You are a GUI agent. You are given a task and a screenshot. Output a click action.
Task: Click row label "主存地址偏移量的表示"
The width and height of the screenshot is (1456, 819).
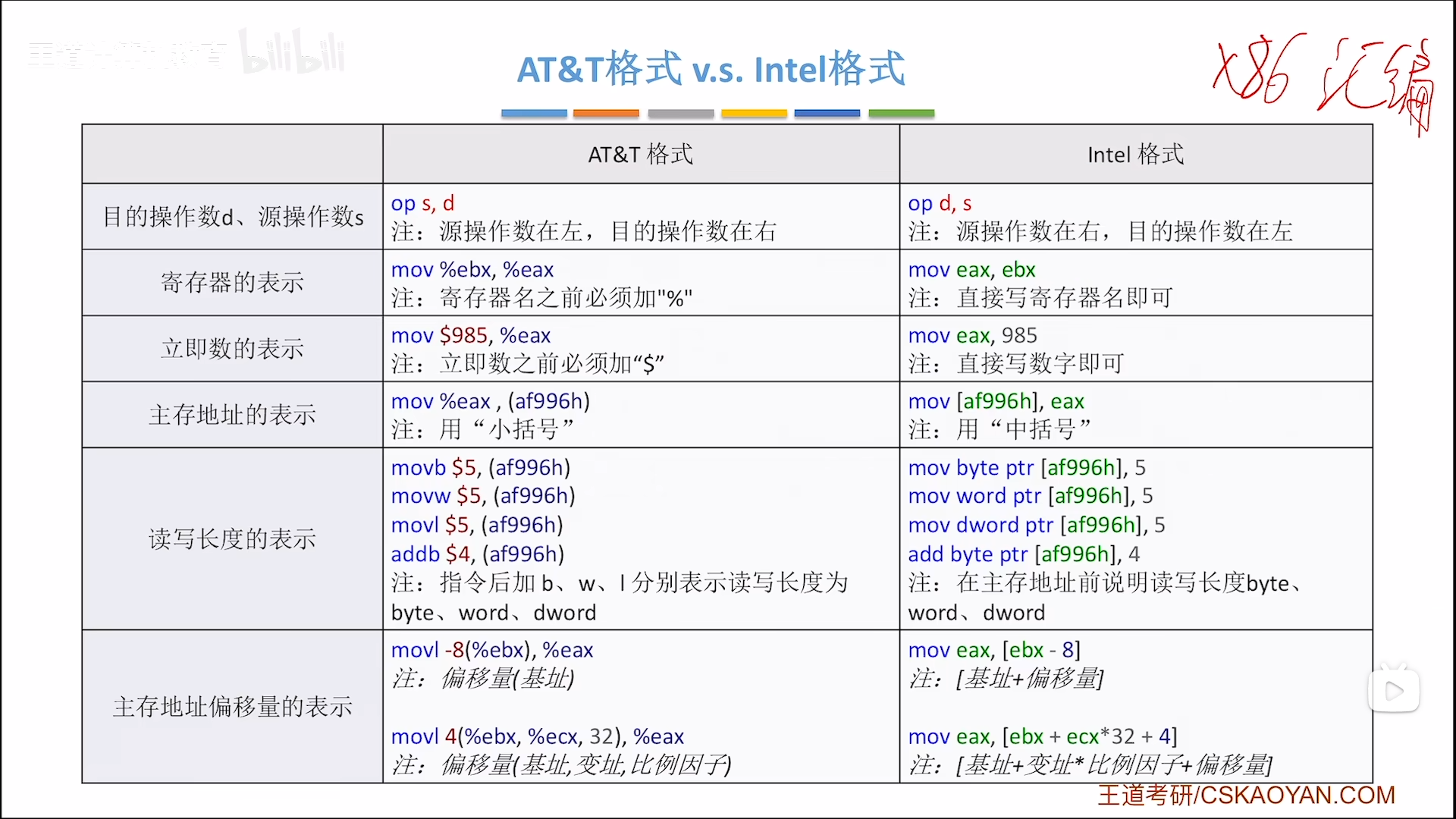pos(233,707)
